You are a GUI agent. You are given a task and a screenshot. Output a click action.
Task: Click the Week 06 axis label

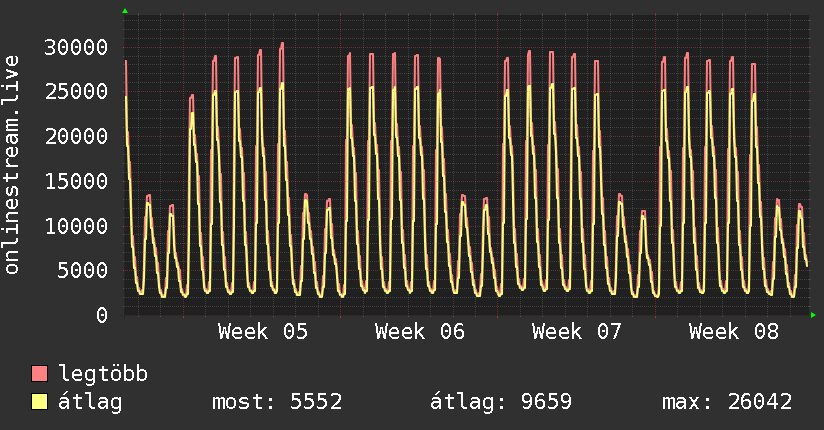420,332
